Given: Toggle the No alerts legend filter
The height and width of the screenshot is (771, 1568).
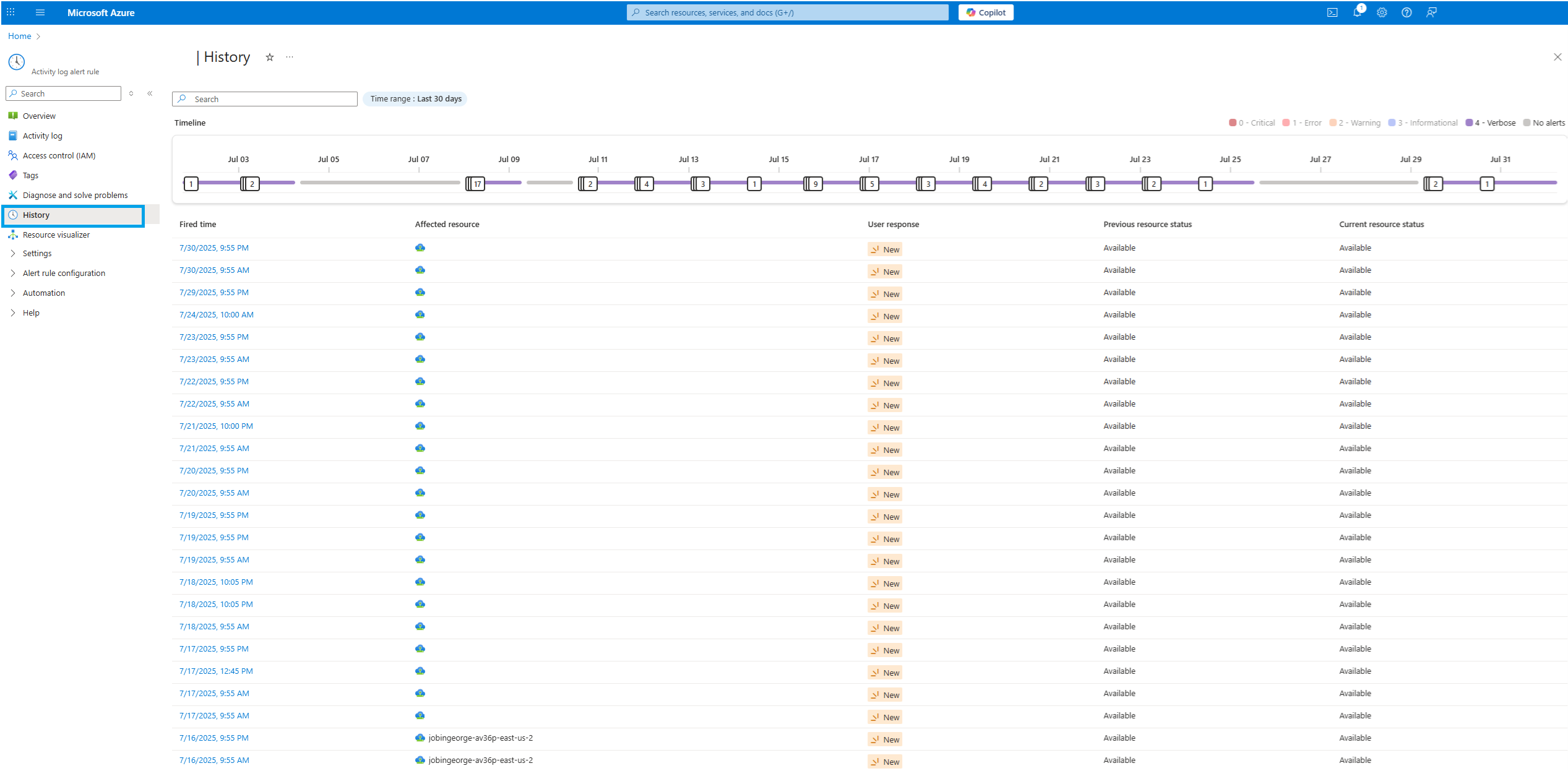Looking at the screenshot, I should [1544, 123].
